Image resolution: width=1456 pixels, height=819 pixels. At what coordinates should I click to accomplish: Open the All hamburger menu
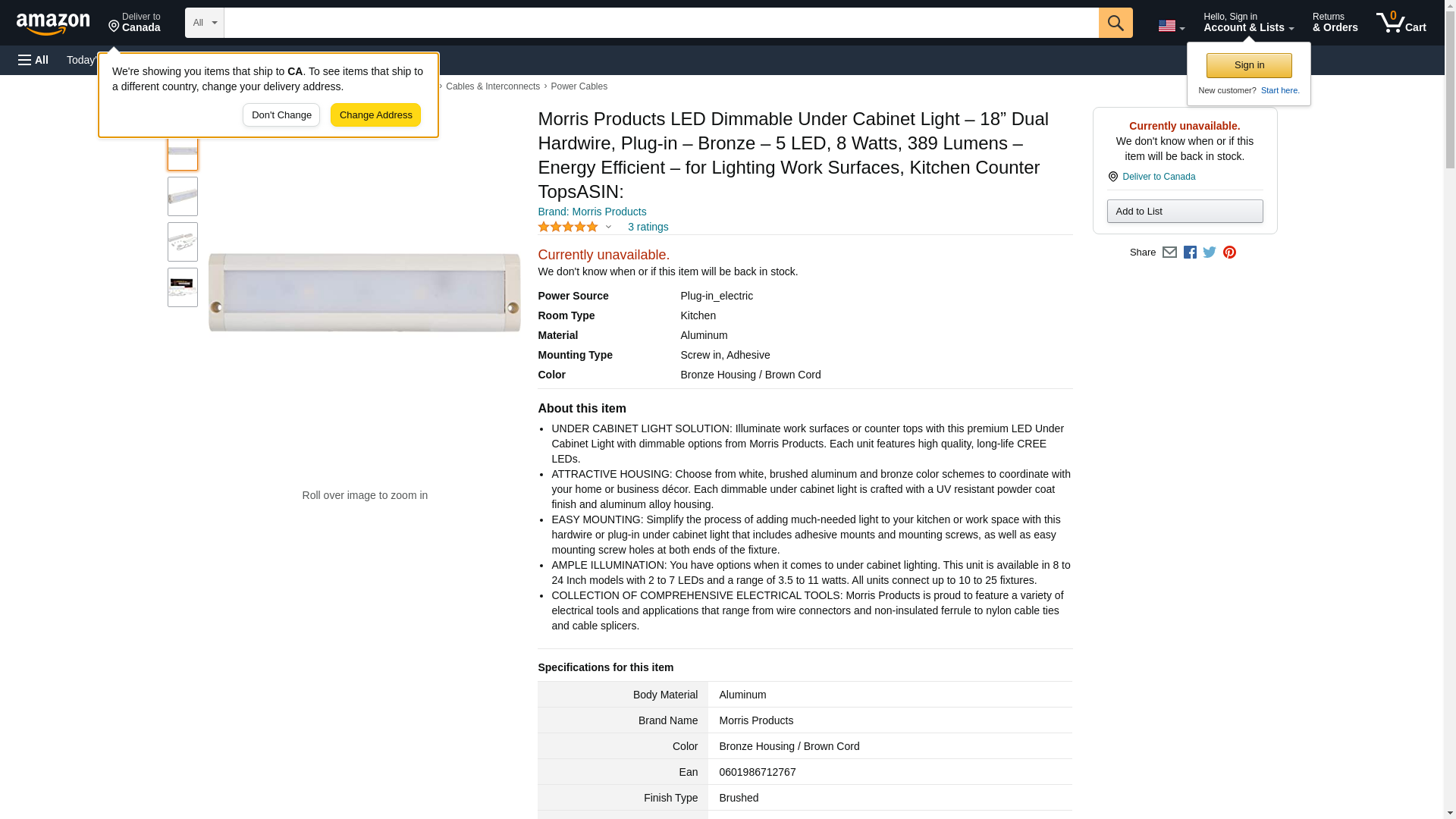pos(33,60)
